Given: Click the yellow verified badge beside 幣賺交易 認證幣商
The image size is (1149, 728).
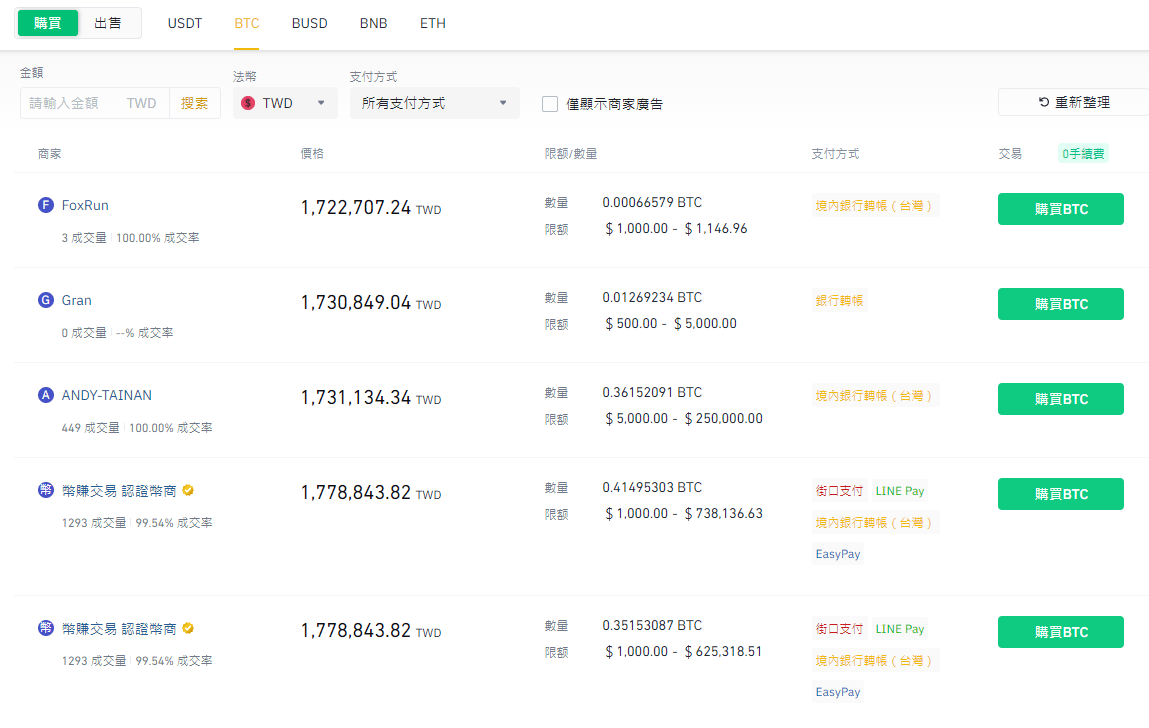Looking at the screenshot, I should 187,490.
